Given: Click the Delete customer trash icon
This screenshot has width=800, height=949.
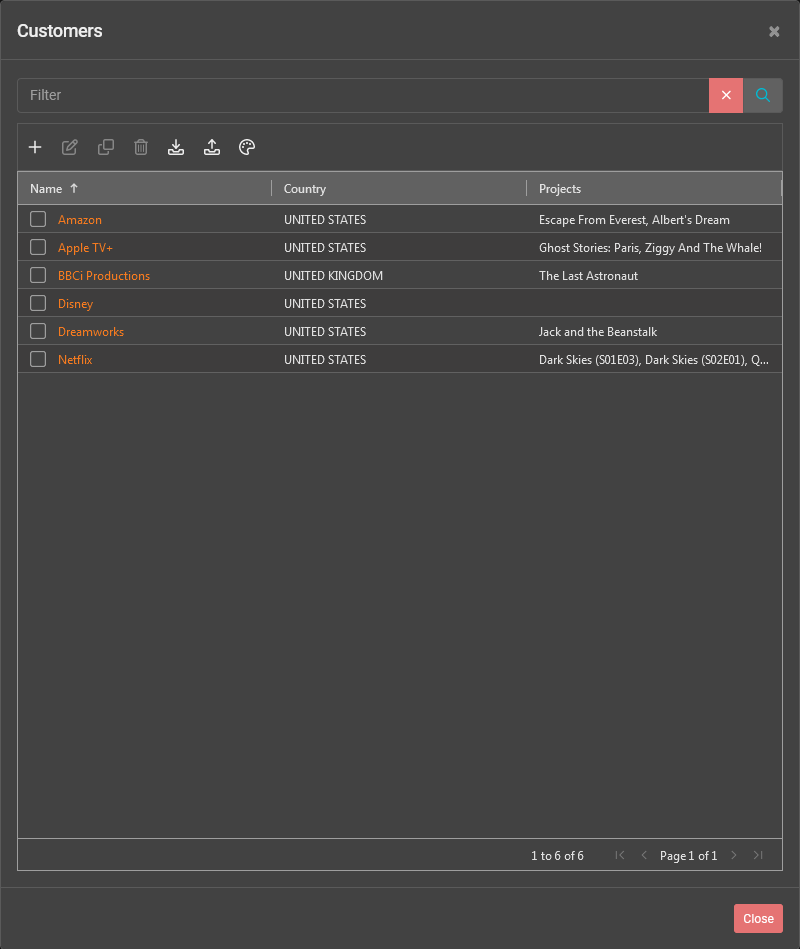Looking at the screenshot, I should [x=141, y=147].
